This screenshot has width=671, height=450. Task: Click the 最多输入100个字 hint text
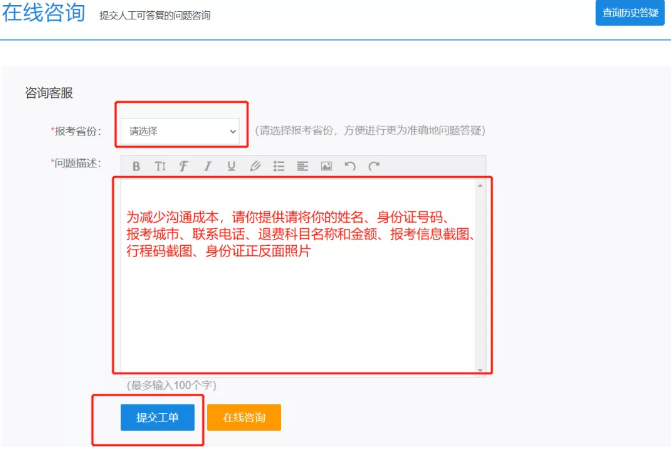pyautogui.click(x=172, y=385)
